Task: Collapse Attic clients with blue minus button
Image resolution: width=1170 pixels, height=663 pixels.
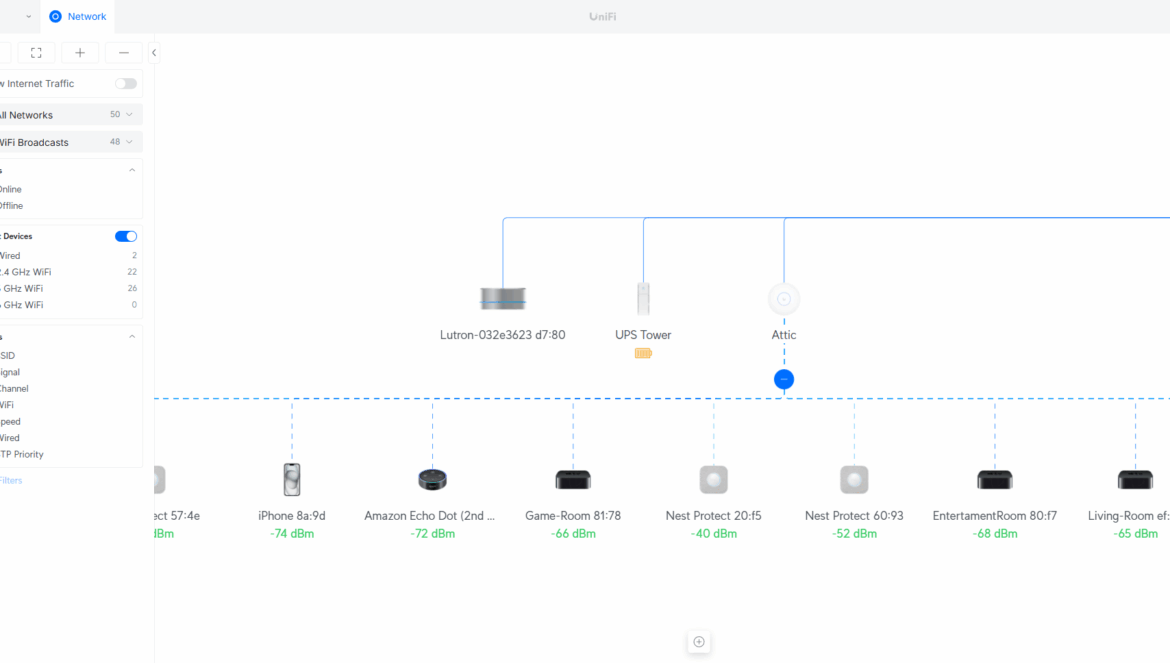Action: (x=784, y=380)
